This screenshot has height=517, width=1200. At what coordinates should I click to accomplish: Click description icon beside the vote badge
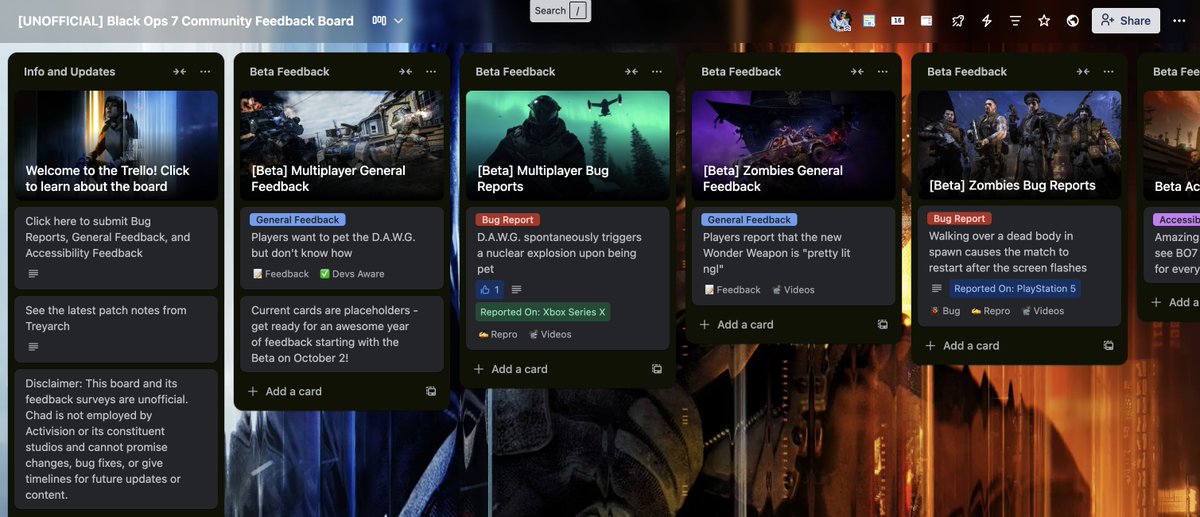tap(517, 290)
